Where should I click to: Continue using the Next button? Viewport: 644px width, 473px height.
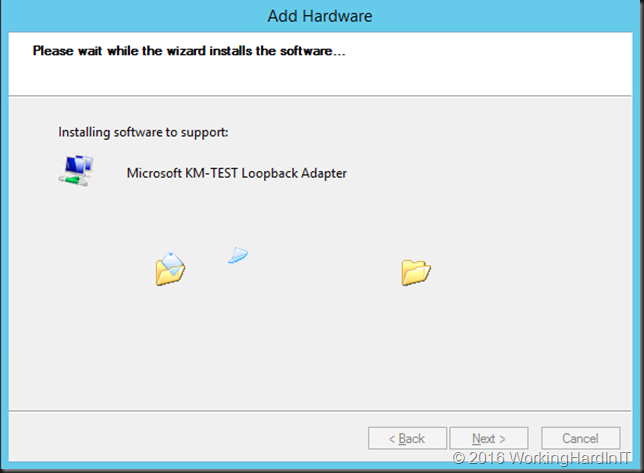[x=489, y=438]
